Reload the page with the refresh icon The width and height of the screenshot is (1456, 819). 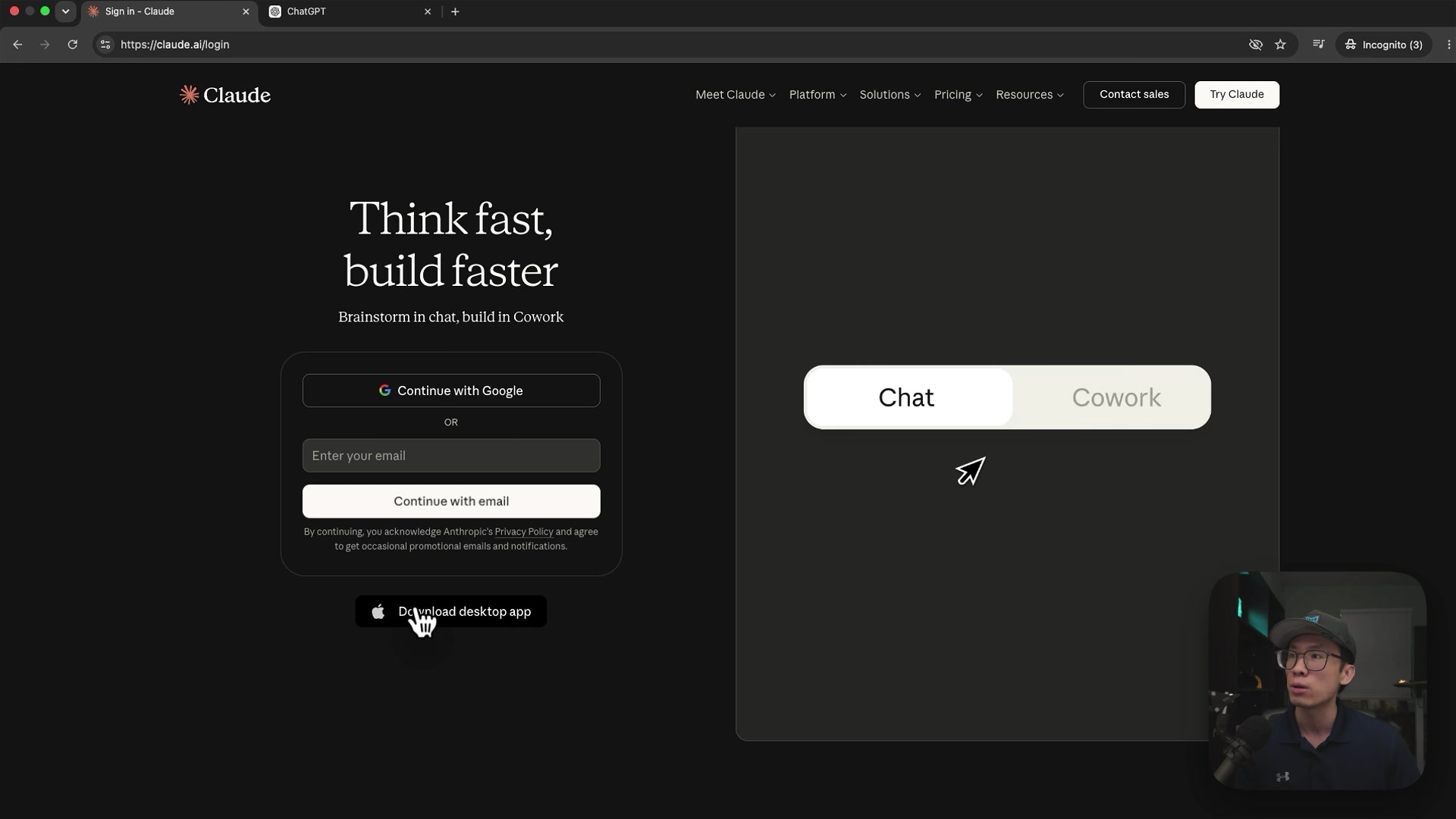[x=73, y=45]
